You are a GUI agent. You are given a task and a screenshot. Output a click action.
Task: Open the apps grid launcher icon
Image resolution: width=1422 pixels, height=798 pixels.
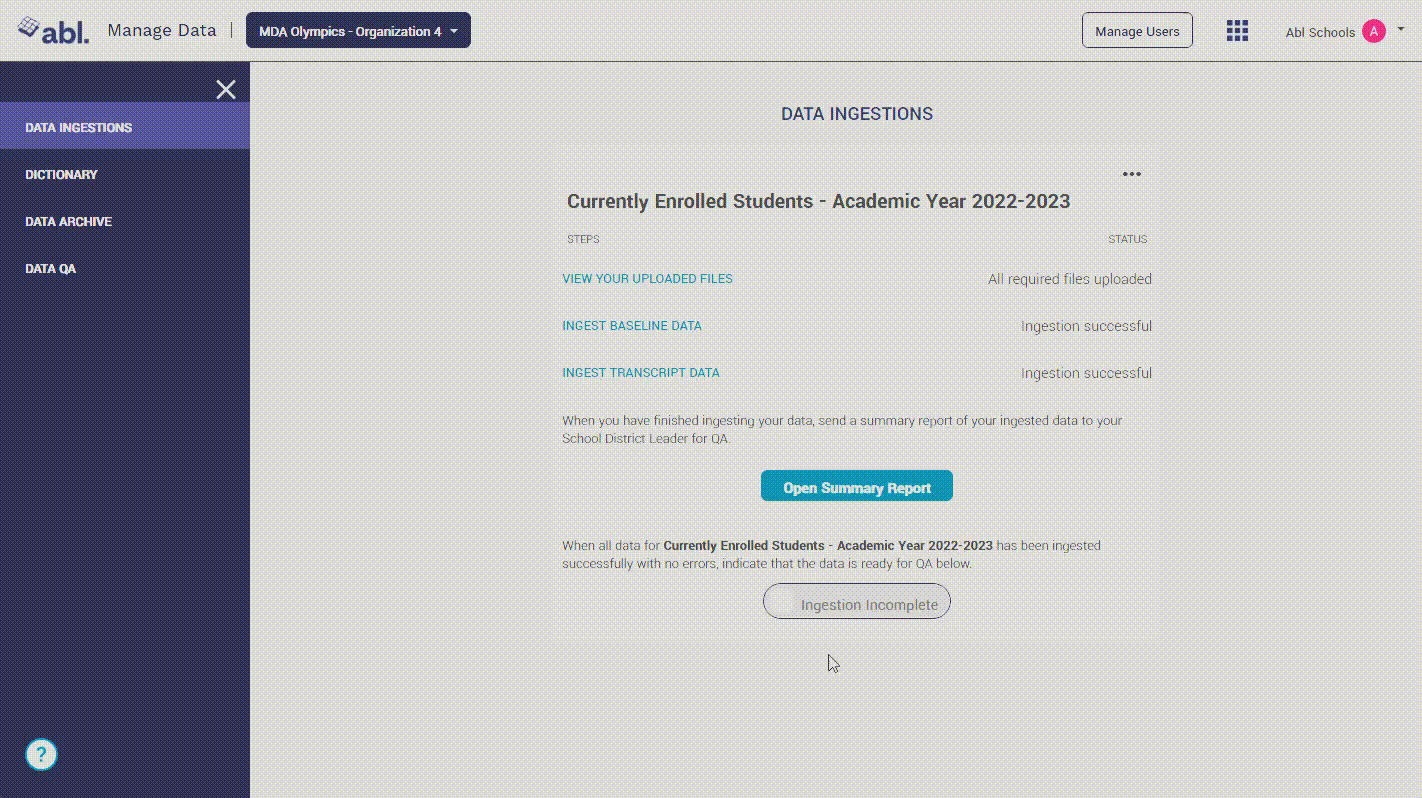point(1237,31)
